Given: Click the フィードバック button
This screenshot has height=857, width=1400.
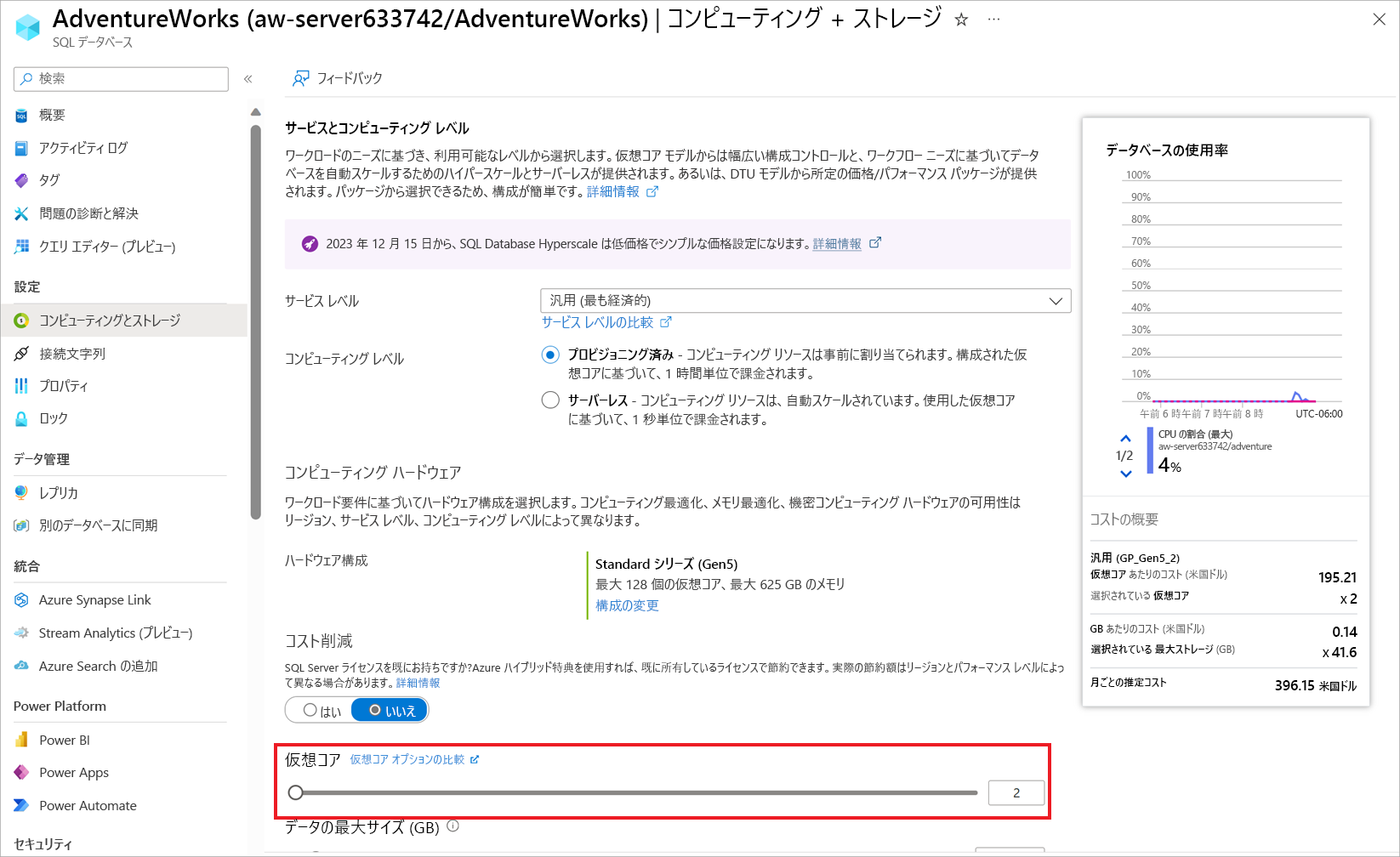Looking at the screenshot, I should point(338,78).
